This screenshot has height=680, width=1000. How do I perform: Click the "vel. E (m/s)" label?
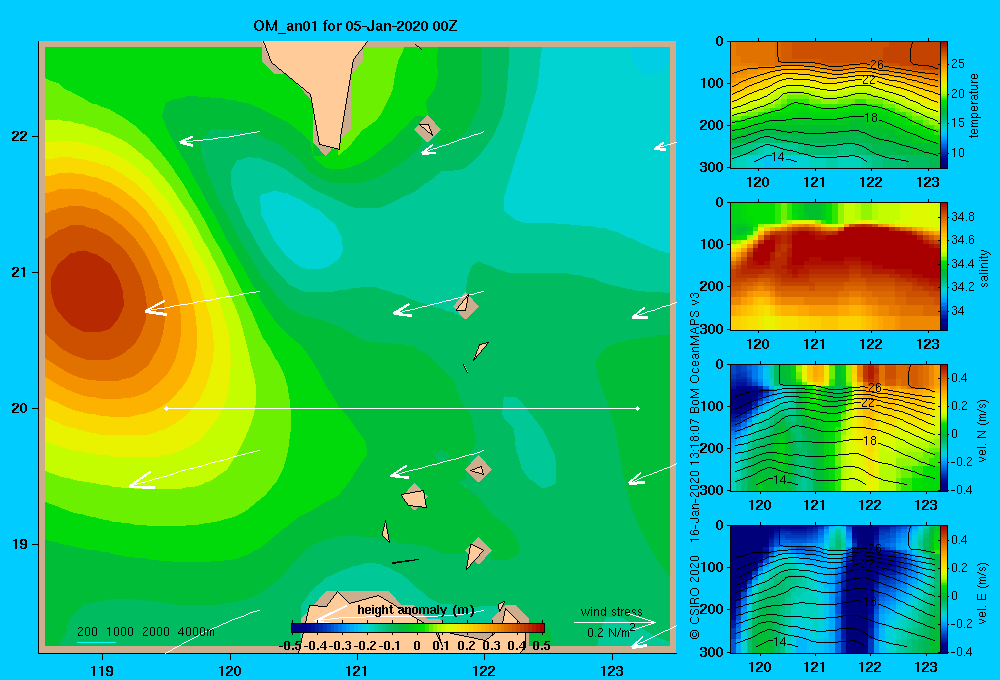[983, 592]
